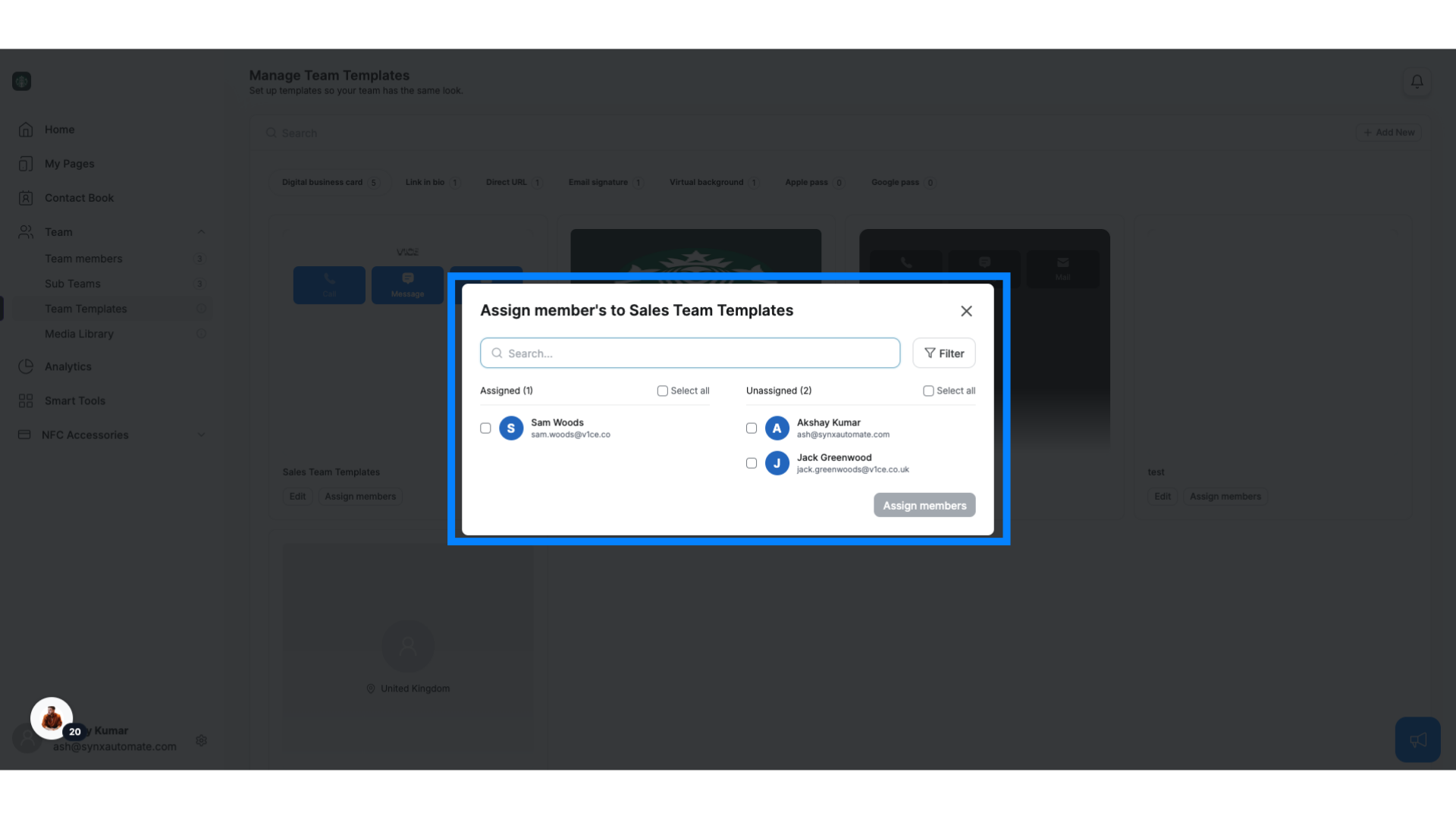Viewport: 1456px width, 819px height.
Task: Navigate to Analytics section
Action: click(68, 365)
